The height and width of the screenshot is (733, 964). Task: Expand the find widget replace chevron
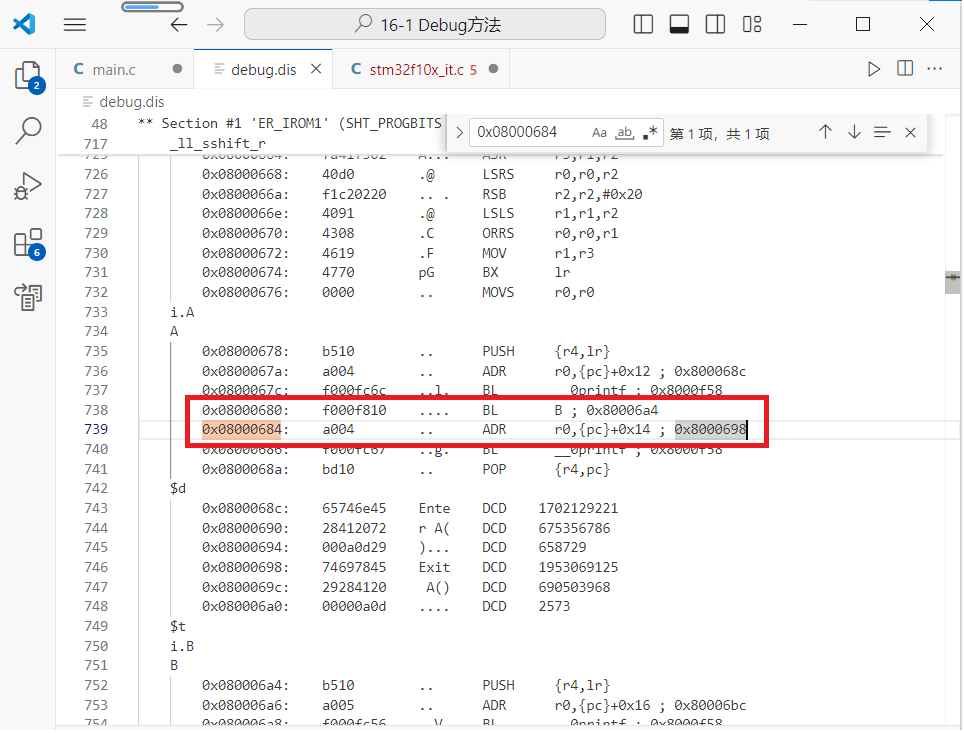459,131
